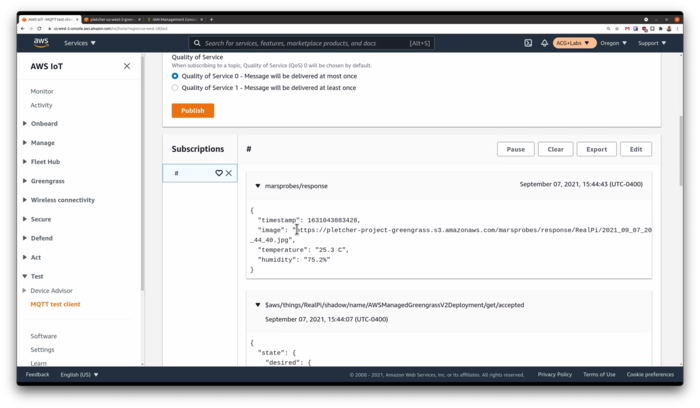
Task: Open the browser three-dot menu
Action: [677, 29]
